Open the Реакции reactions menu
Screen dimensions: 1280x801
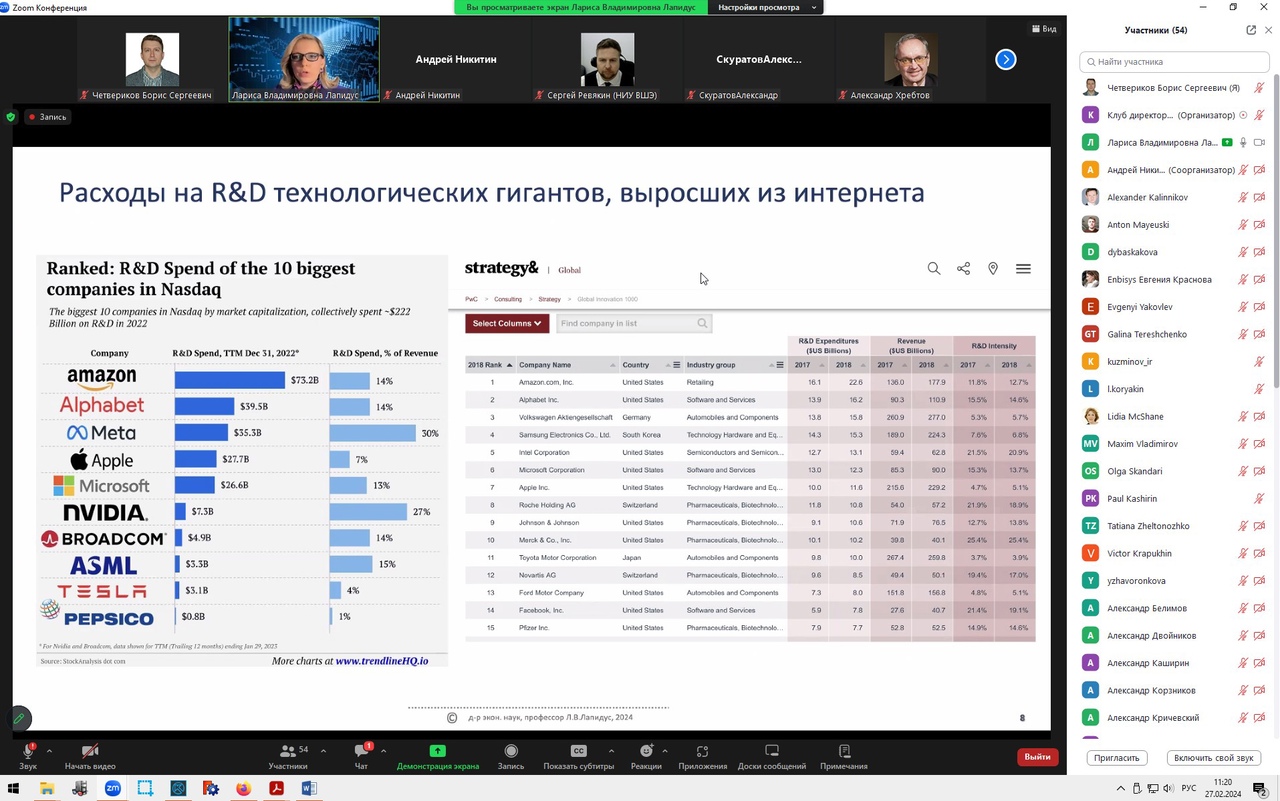[646, 756]
